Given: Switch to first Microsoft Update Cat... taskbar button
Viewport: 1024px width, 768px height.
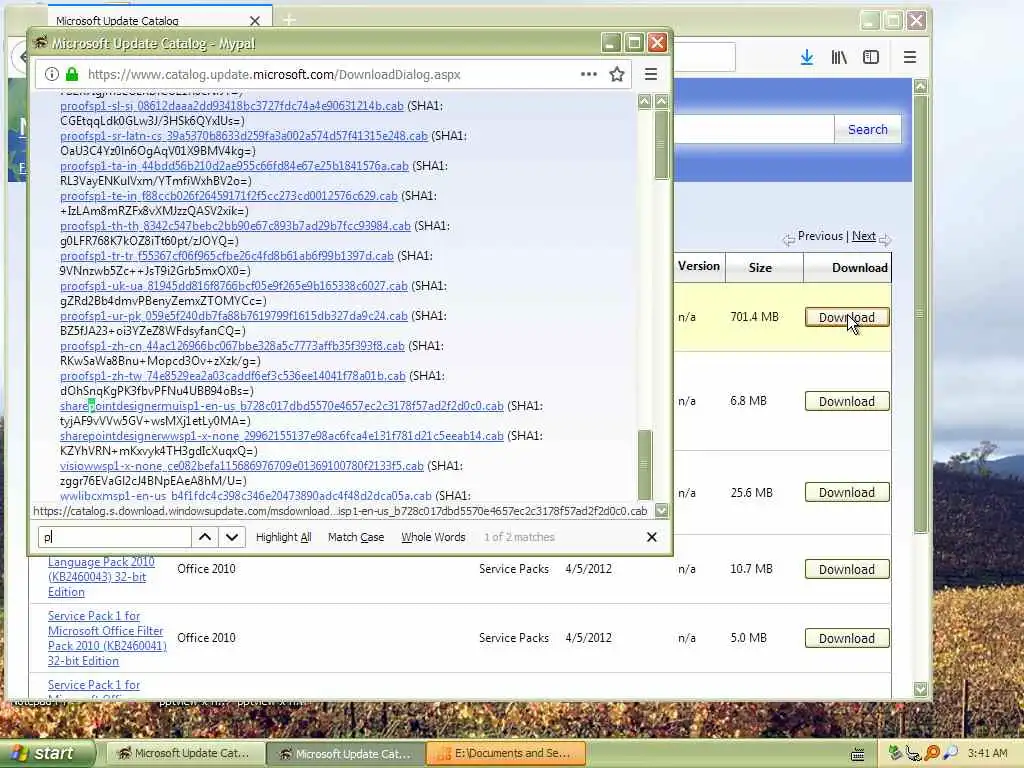Looking at the screenshot, I should point(184,754).
